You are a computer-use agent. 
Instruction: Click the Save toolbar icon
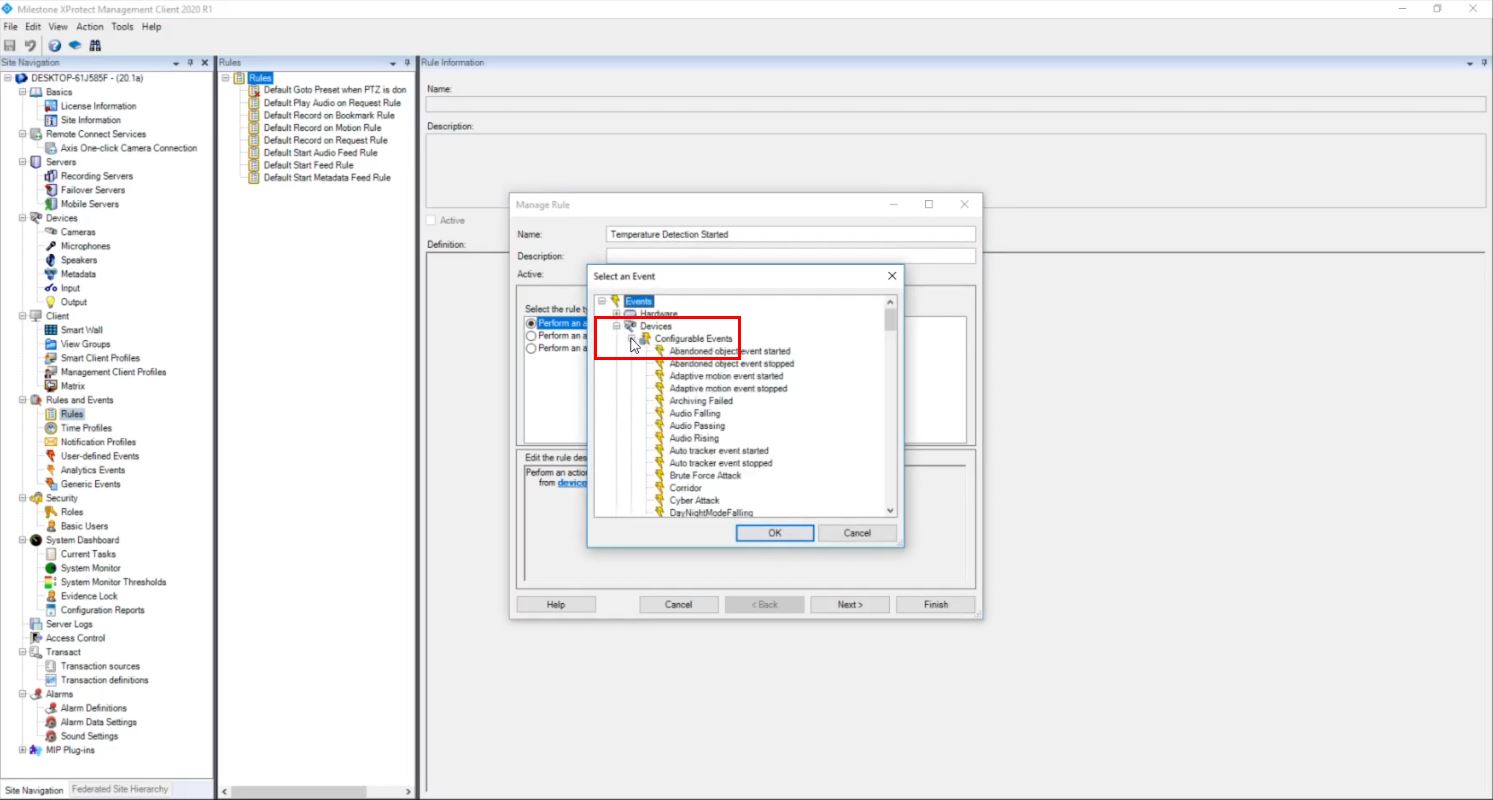10,45
